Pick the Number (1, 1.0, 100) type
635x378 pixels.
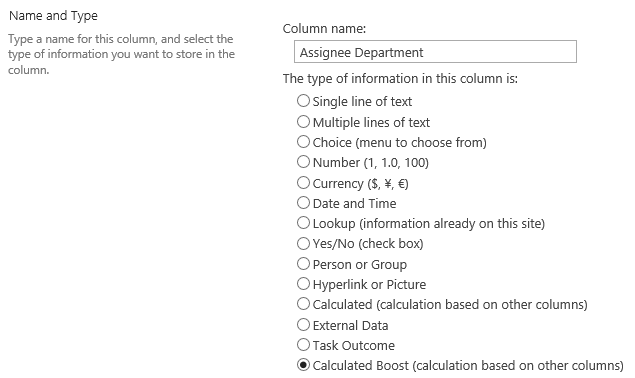(303, 162)
